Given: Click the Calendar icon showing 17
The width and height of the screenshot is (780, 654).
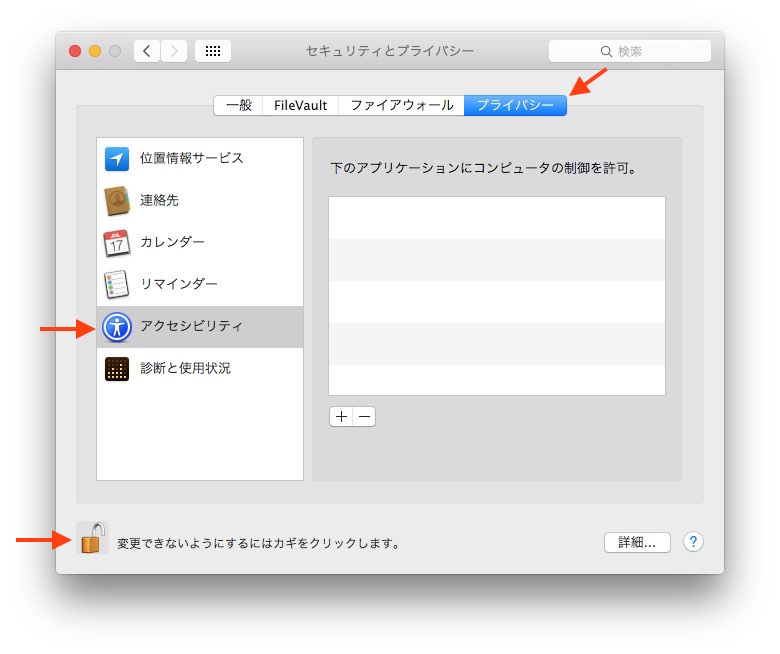Looking at the screenshot, I should (117, 243).
